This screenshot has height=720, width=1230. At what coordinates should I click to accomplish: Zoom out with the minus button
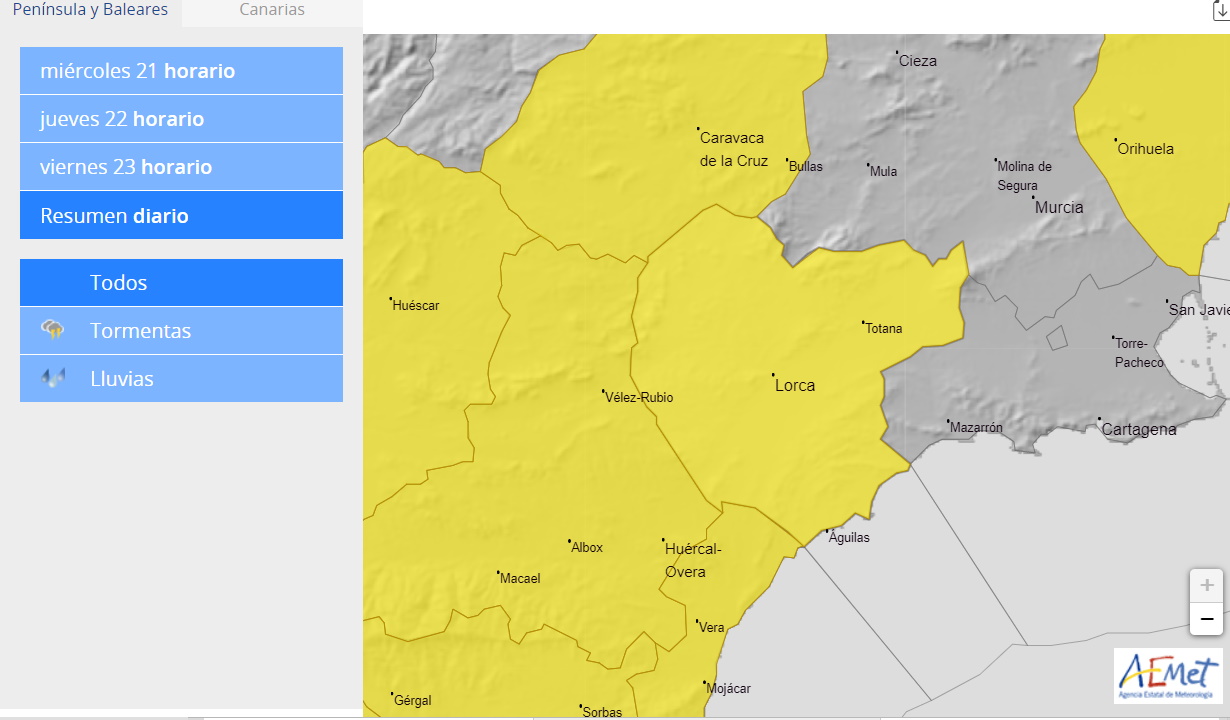pos(1206,619)
